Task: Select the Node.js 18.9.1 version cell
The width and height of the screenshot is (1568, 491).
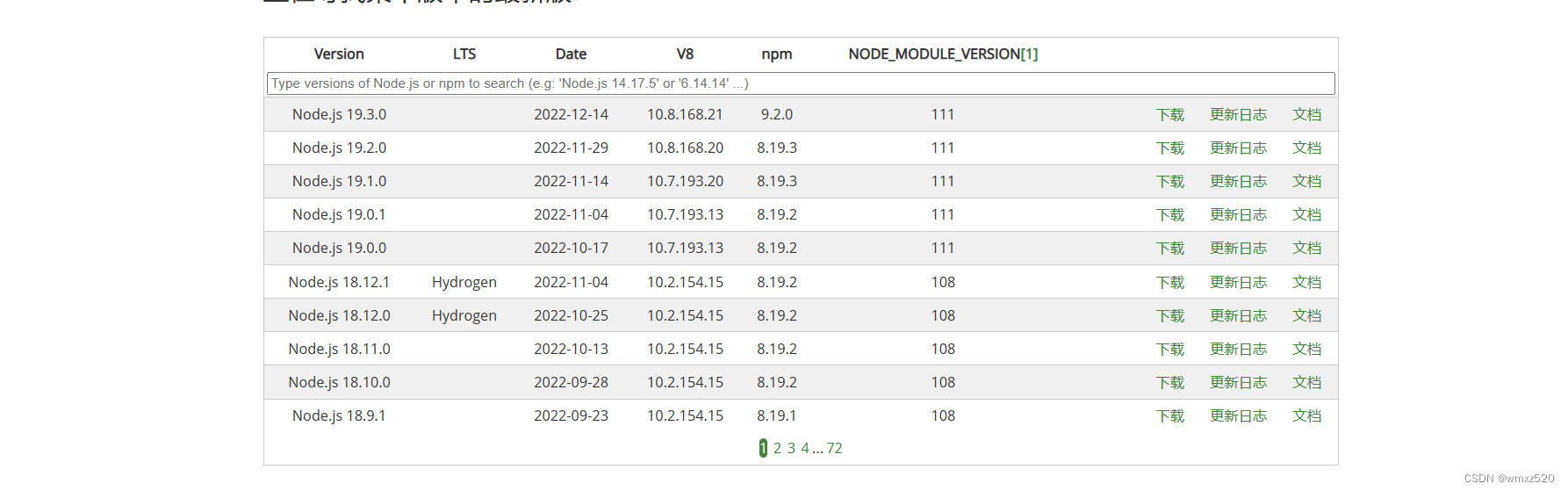Action: click(339, 416)
